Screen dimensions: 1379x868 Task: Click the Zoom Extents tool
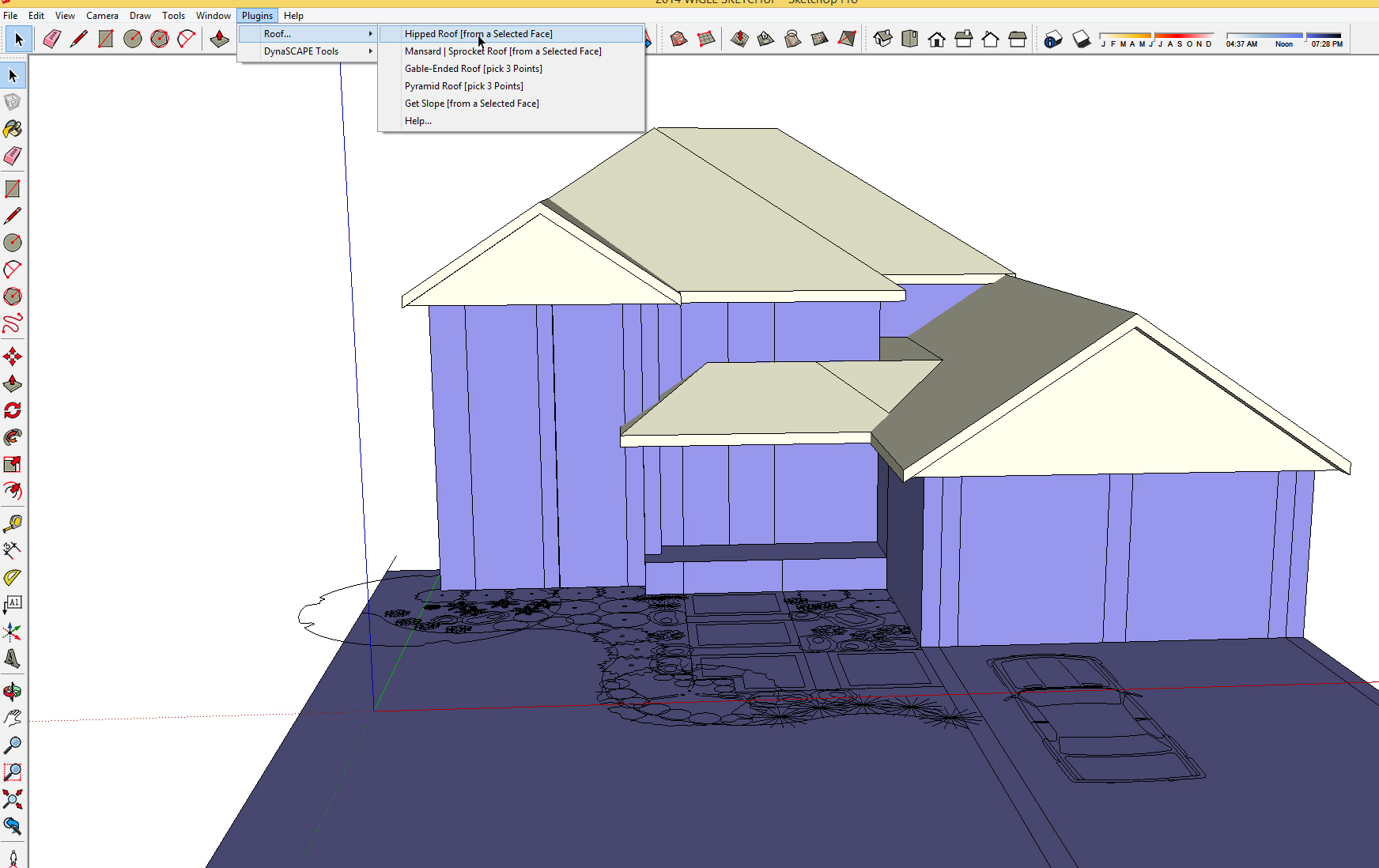(x=13, y=799)
